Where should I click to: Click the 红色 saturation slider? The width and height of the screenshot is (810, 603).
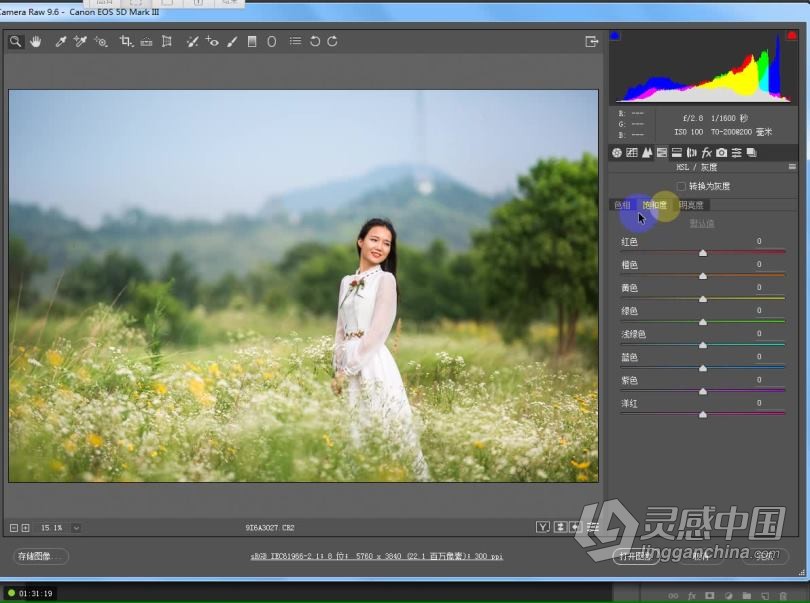[x=703, y=253]
